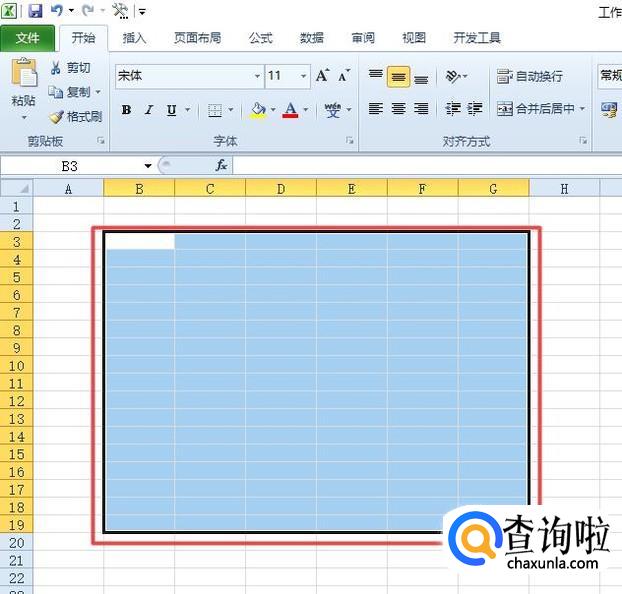Expand the underline style dropdown arrow
622x594 pixels.
188,110
